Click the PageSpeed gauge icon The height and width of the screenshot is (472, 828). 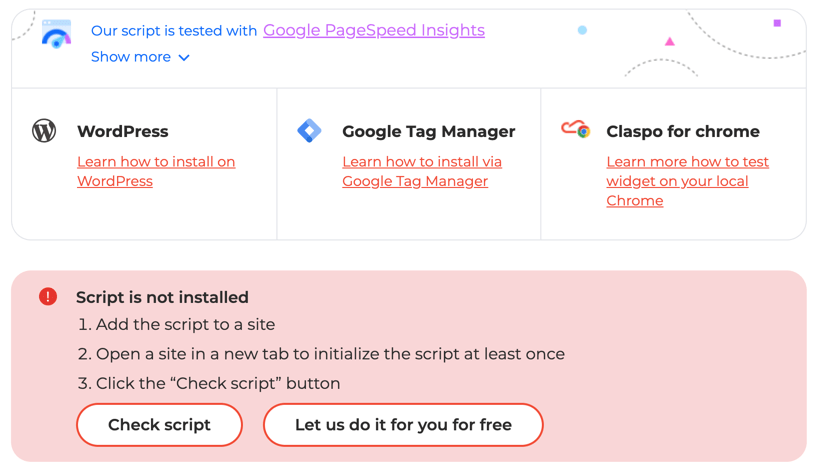pos(57,34)
